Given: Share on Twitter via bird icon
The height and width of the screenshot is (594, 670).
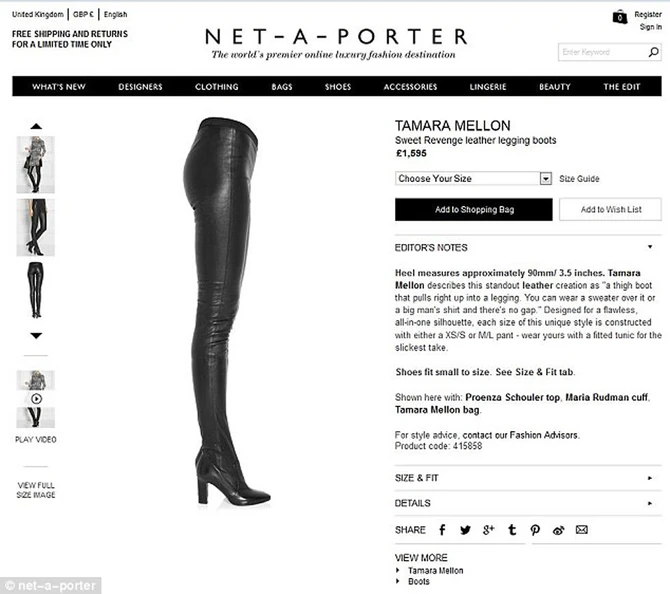Looking at the screenshot, I should coord(465,530).
